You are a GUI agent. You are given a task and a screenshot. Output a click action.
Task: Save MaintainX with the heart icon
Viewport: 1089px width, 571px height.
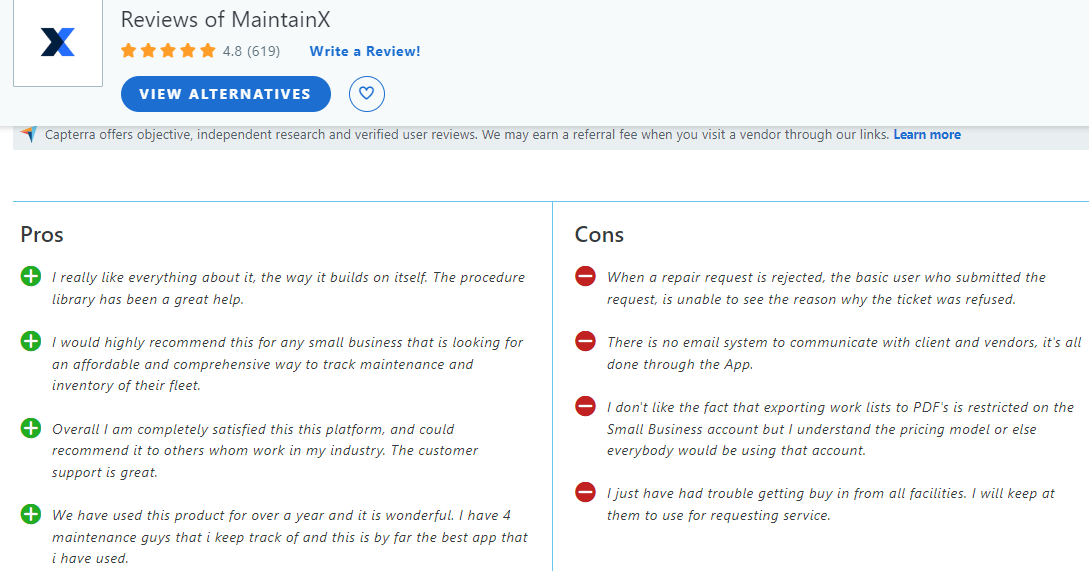[367, 94]
